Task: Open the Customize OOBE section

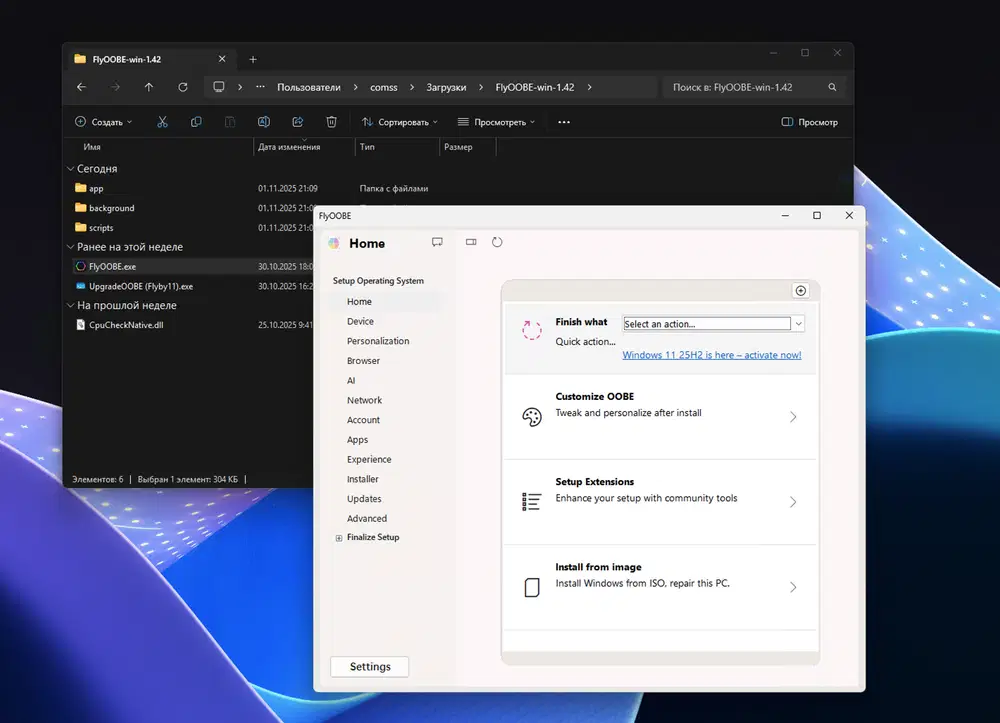Action: click(660, 417)
